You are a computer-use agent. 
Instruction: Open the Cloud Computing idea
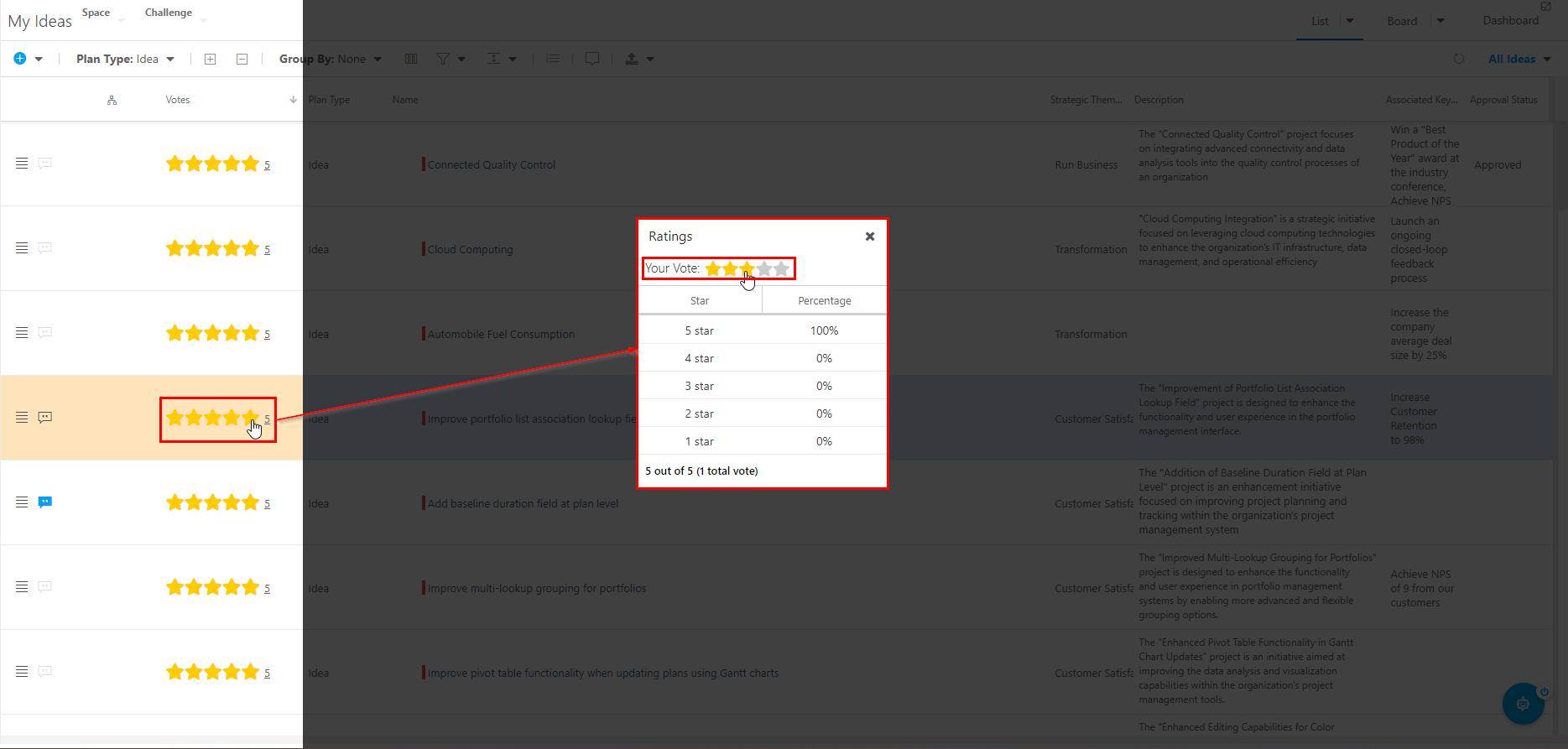point(470,250)
